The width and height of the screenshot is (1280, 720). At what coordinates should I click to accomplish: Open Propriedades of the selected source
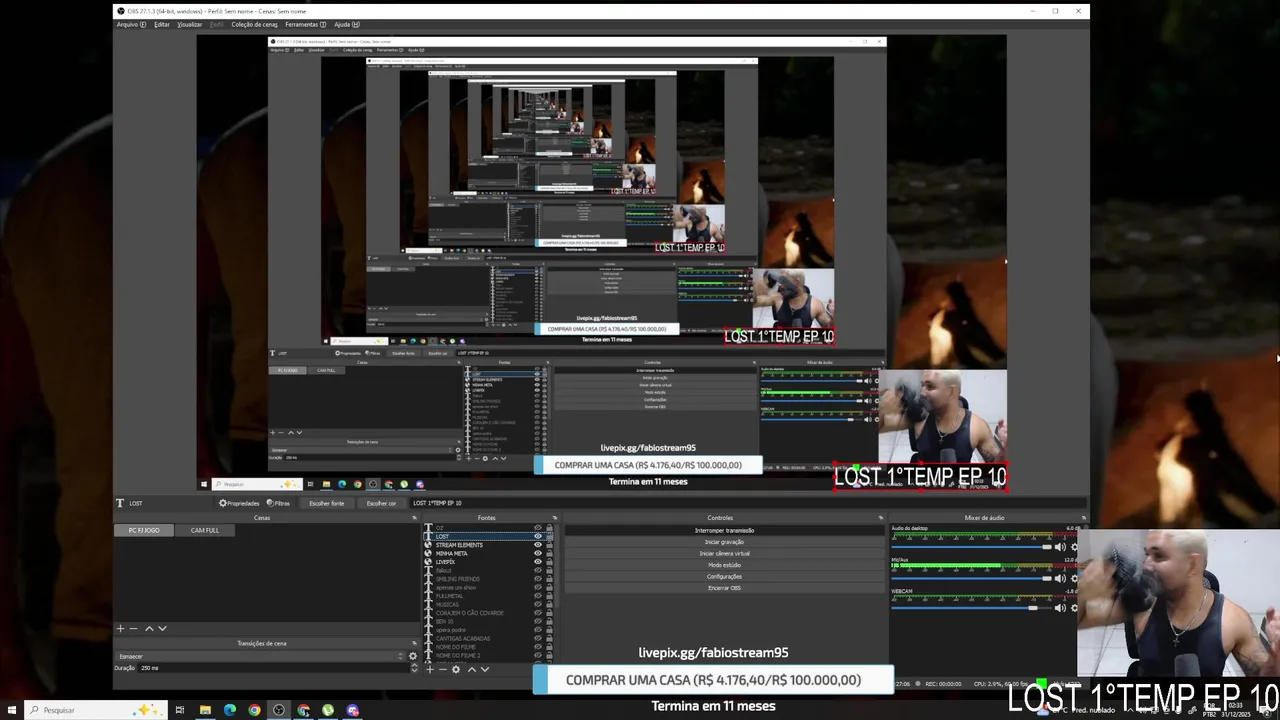pos(240,503)
